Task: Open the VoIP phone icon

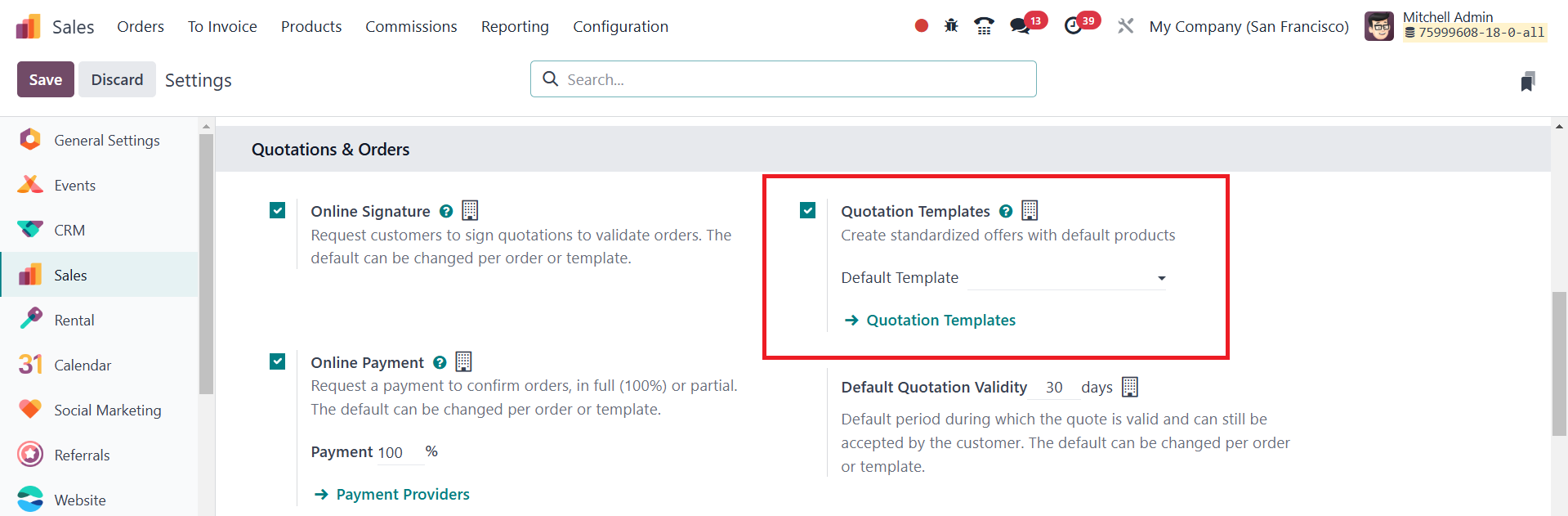Action: pyautogui.click(x=984, y=26)
